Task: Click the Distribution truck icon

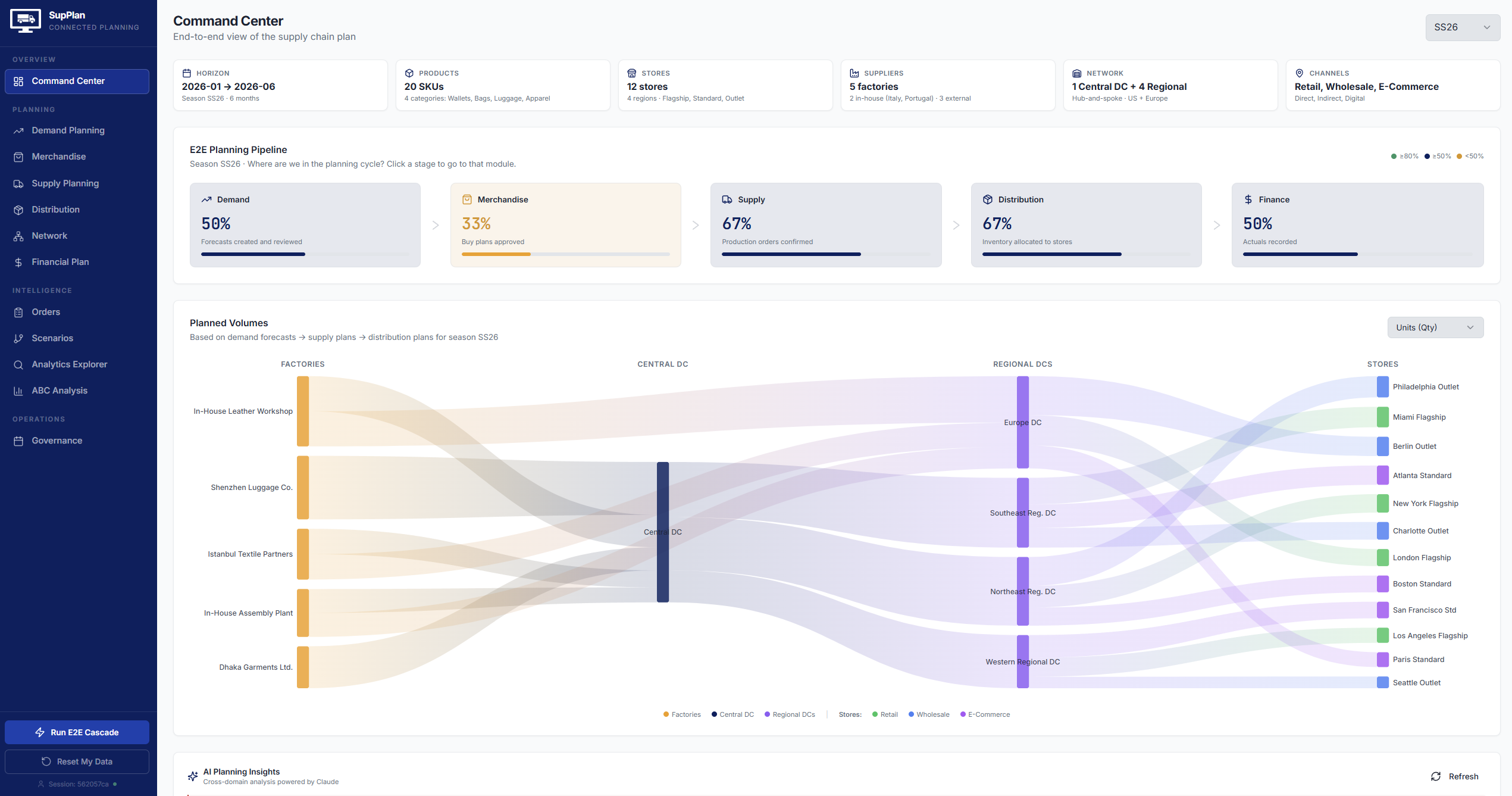Action: (18, 210)
